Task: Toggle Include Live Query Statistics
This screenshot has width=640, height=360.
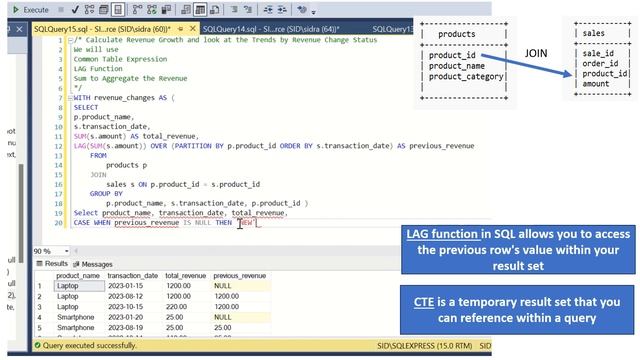Action: [x=152, y=9]
